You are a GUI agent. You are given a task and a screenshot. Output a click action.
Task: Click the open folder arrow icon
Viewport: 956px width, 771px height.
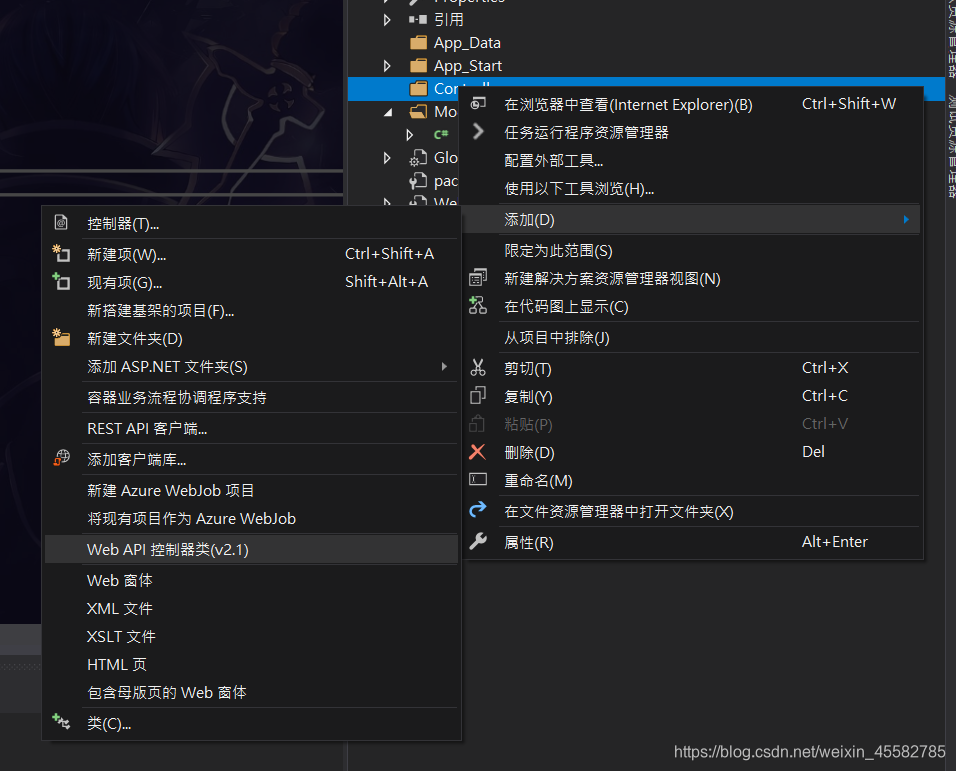478,510
